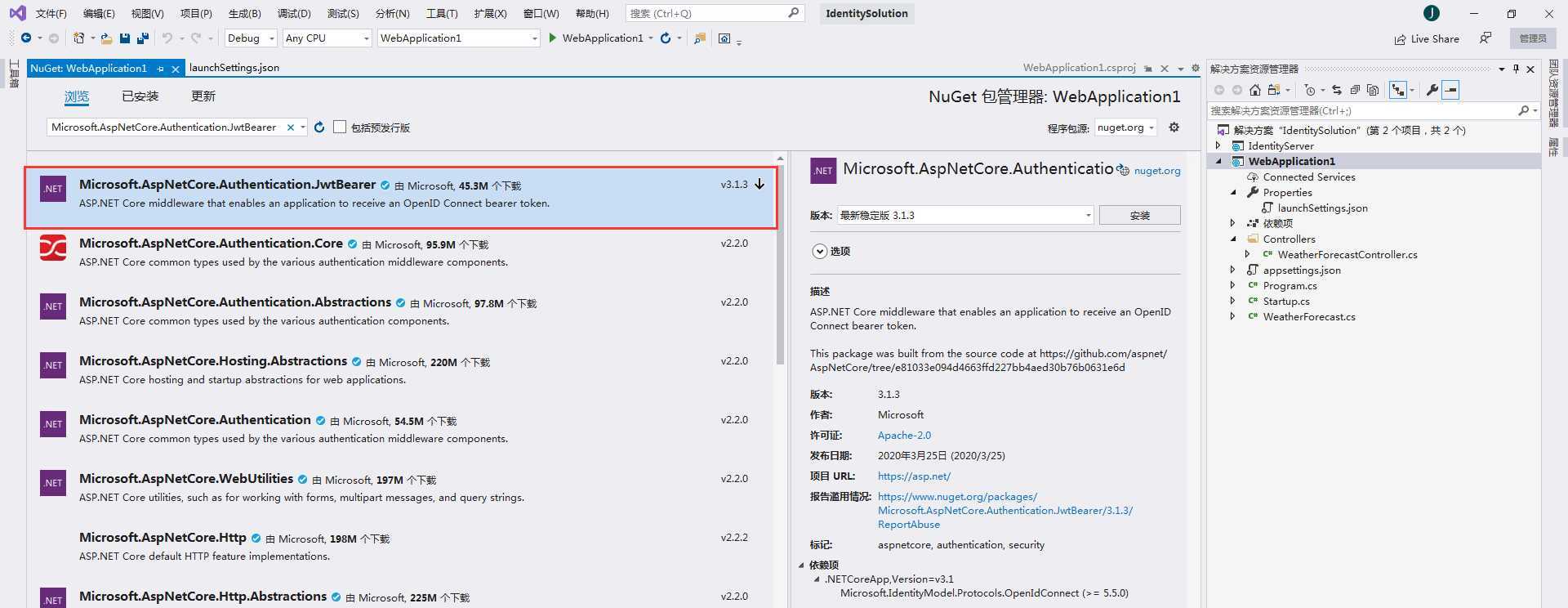Open the WebApplication1 startup project dropdown
The height and width of the screenshot is (608, 1568).
click(459, 38)
